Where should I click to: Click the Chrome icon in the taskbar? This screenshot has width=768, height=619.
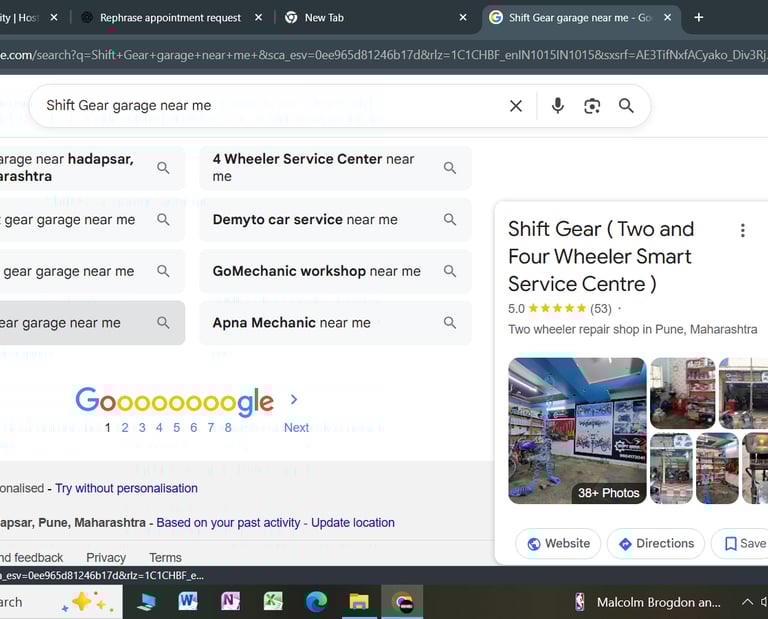403,601
